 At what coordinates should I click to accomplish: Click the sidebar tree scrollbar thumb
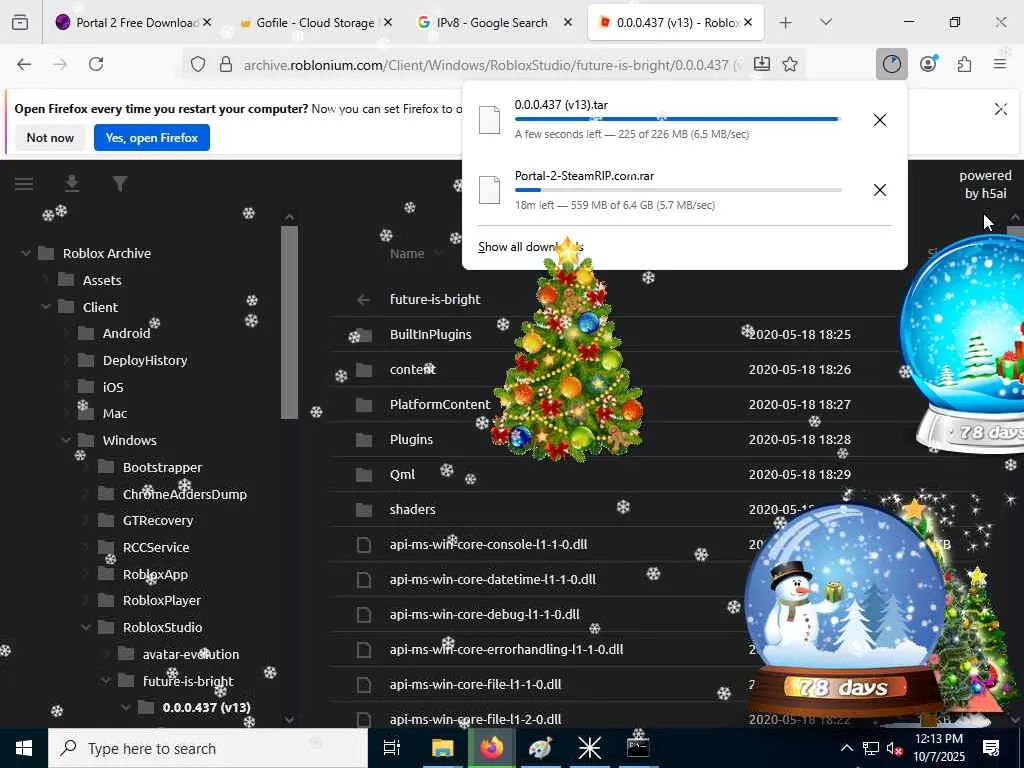289,322
